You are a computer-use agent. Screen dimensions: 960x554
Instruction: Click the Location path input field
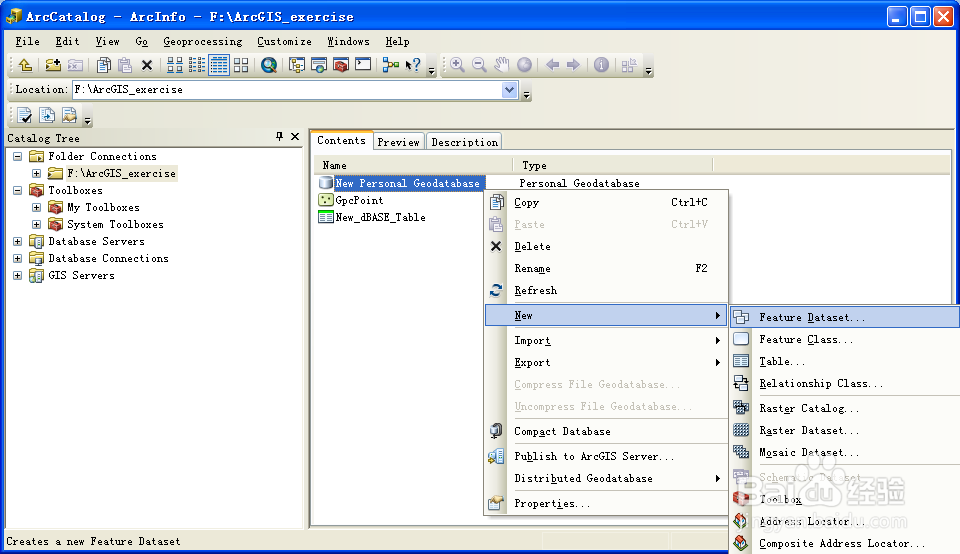pyautogui.click(x=288, y=90)
